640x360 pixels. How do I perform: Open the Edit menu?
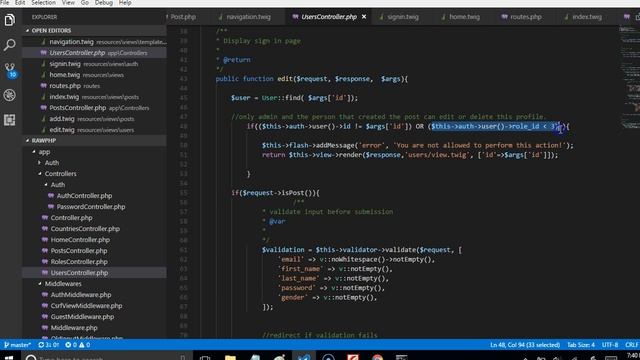[20, 3]
